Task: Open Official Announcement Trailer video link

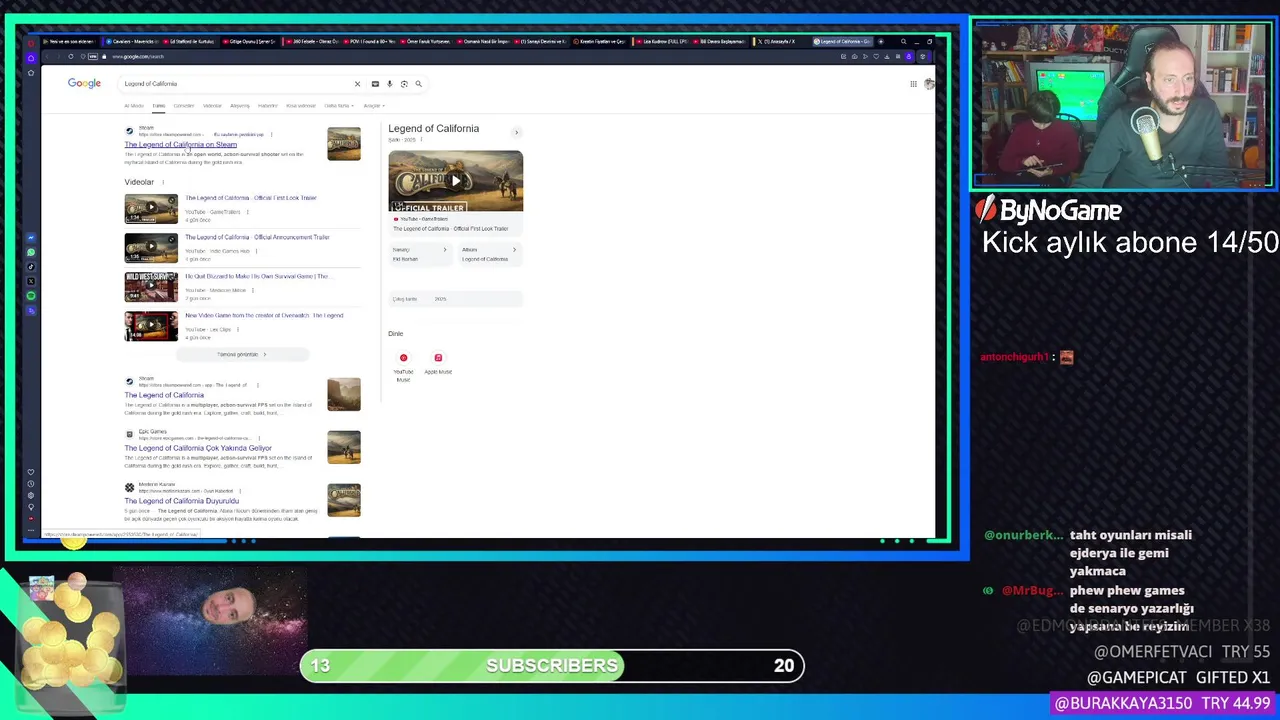Action: tap(257, 237)
